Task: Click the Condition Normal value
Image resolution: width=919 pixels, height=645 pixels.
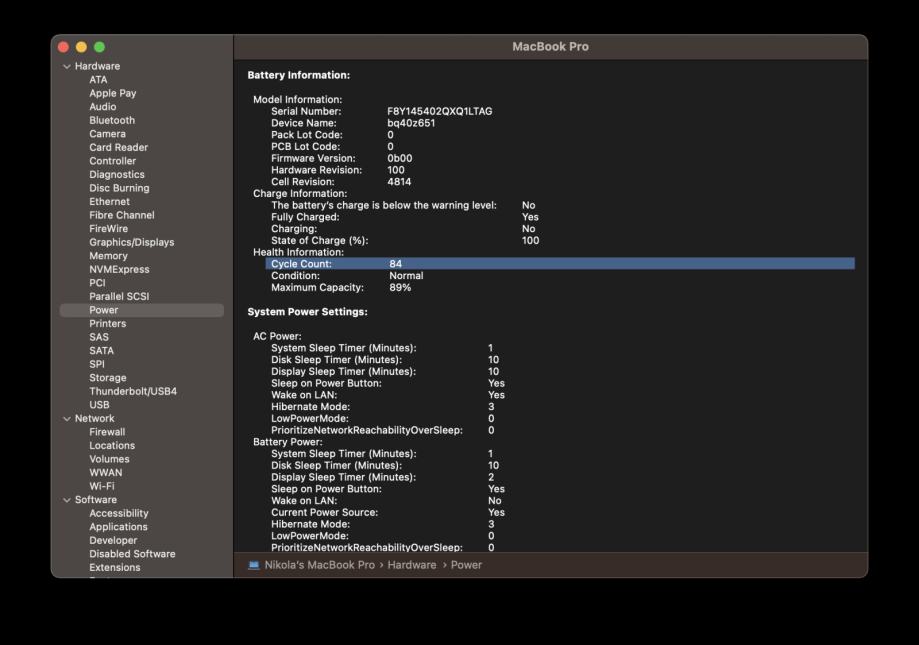Action: tap(406, 276)
